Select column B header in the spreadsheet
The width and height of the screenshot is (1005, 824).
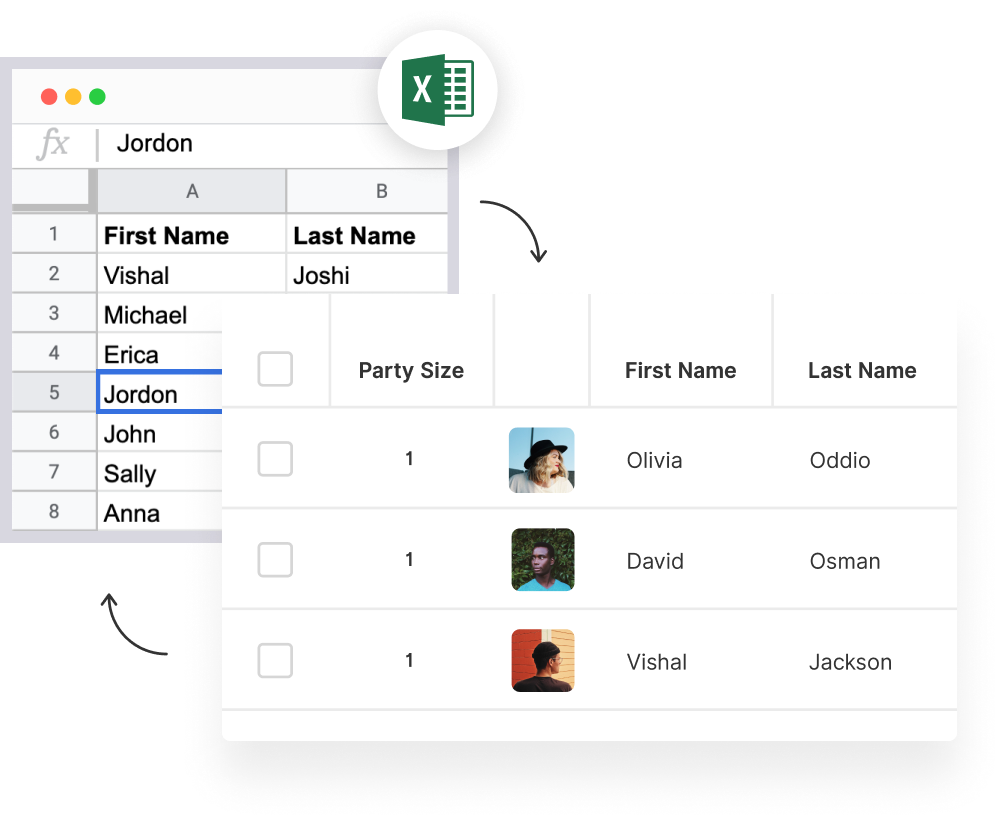[381, 191]
